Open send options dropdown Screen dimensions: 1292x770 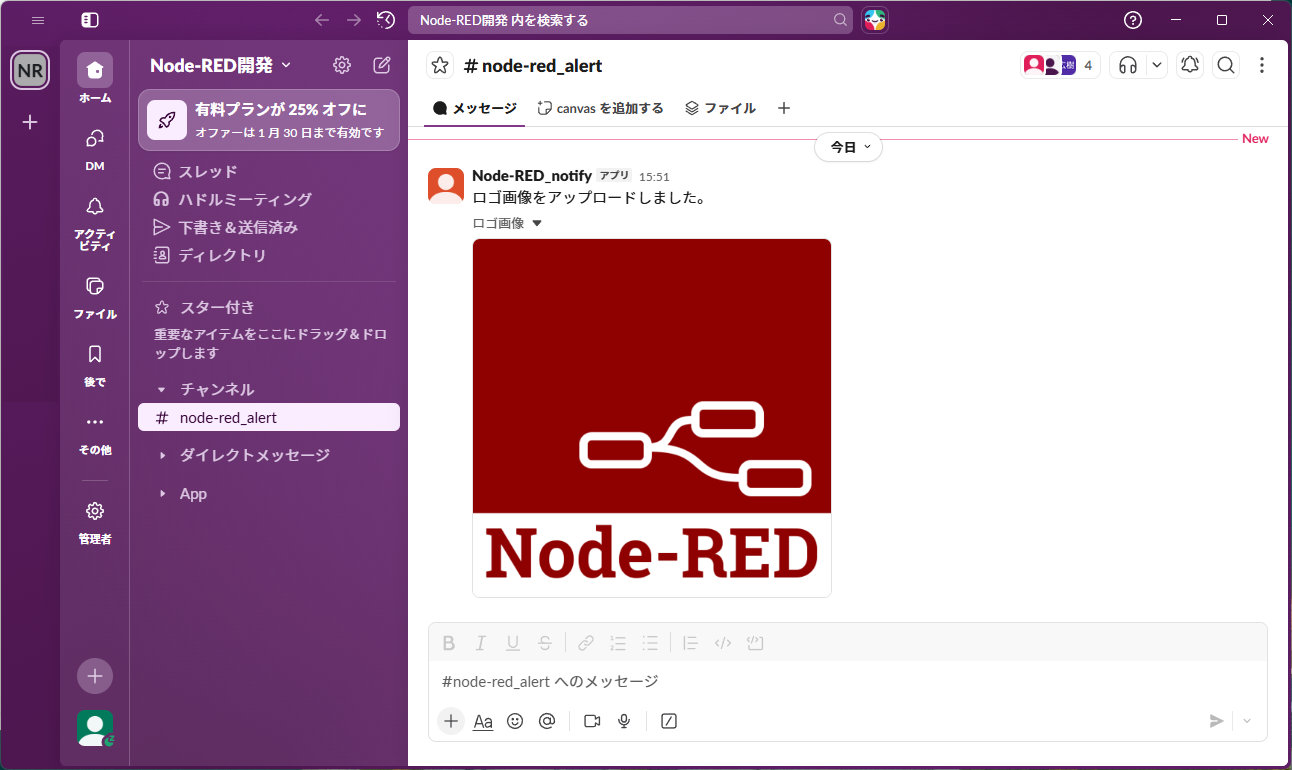[1247, 721]
